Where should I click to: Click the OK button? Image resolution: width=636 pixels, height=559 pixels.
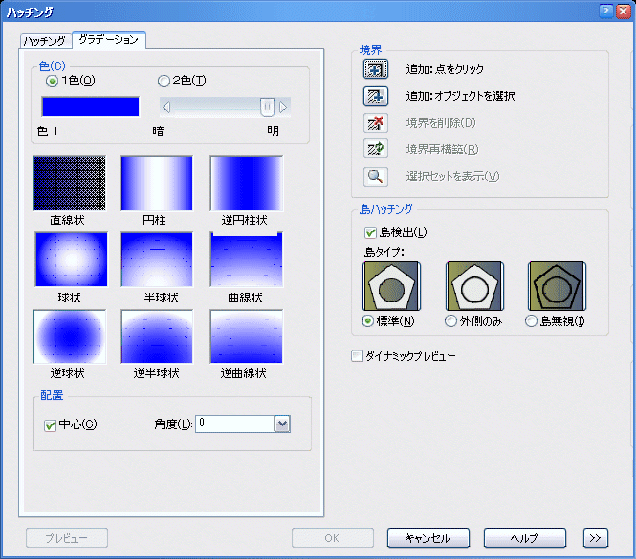pos(333,538)
